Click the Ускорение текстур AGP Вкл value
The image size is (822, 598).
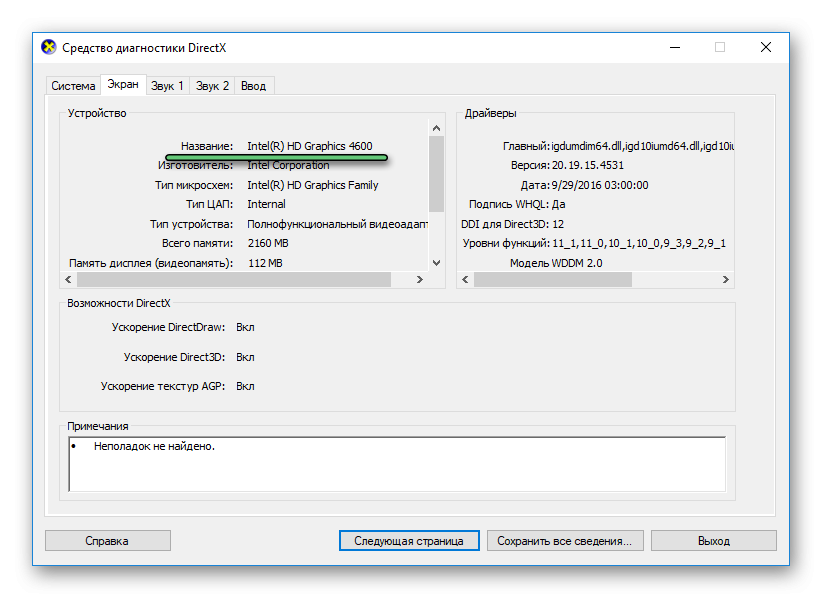[245, 386]
